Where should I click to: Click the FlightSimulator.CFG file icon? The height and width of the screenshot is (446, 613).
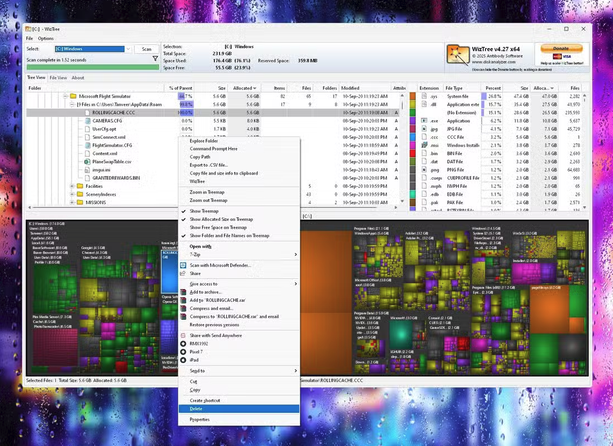87,145
